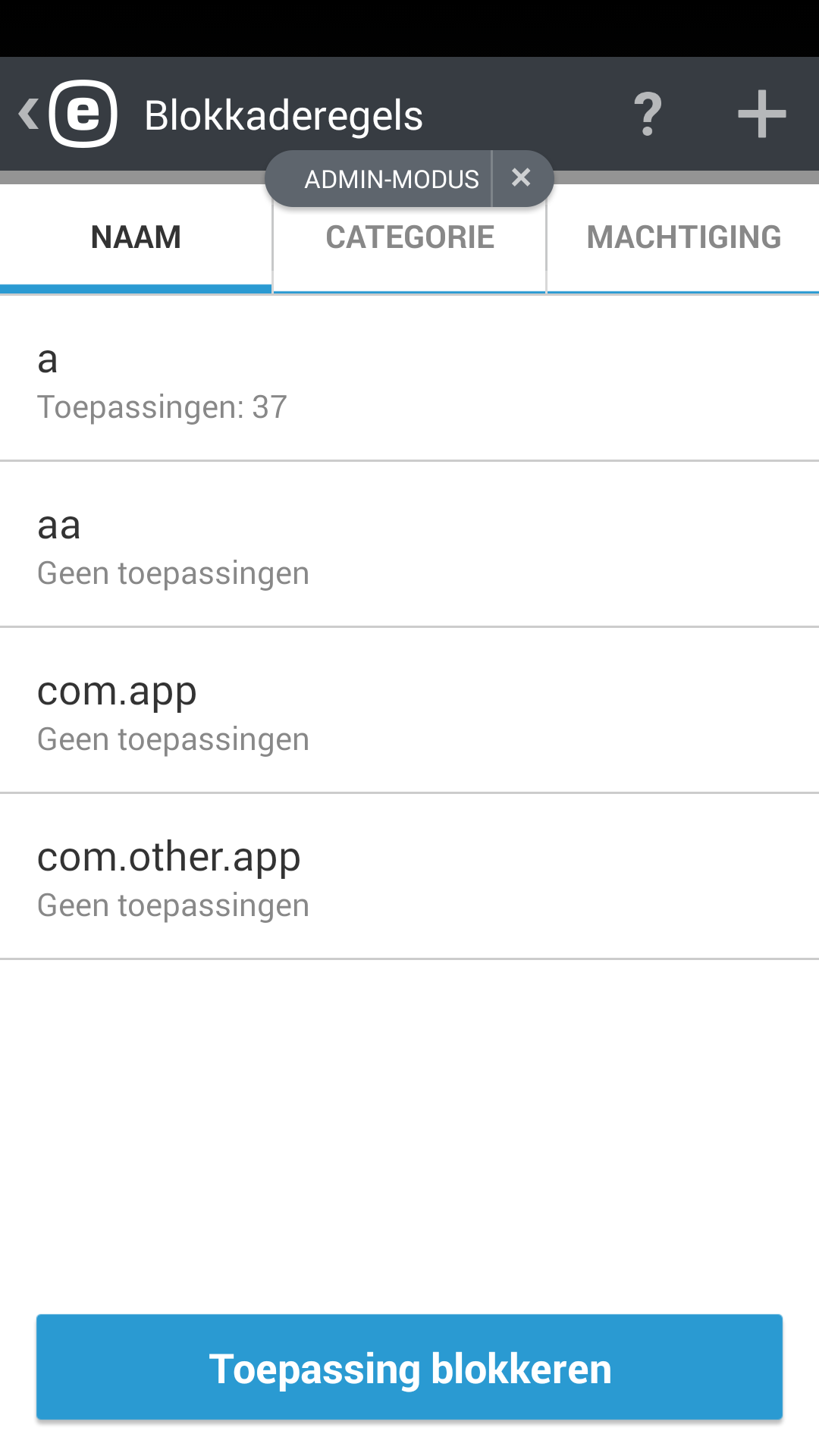Add a new rule with plus icon
The height and width of the screenshot is (1456, 819).
(761, 115)
